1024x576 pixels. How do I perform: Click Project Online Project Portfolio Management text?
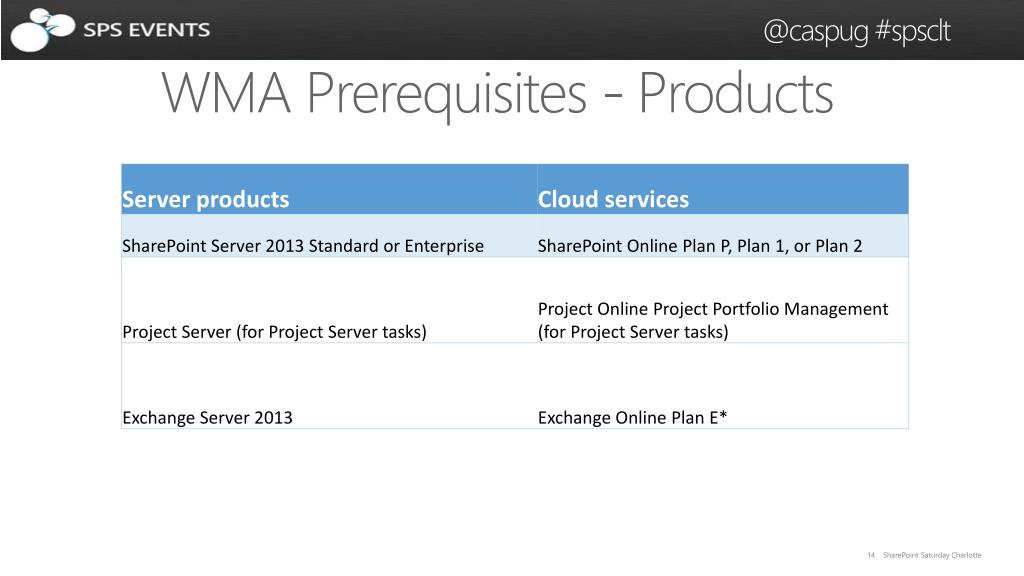click(713, 309)
